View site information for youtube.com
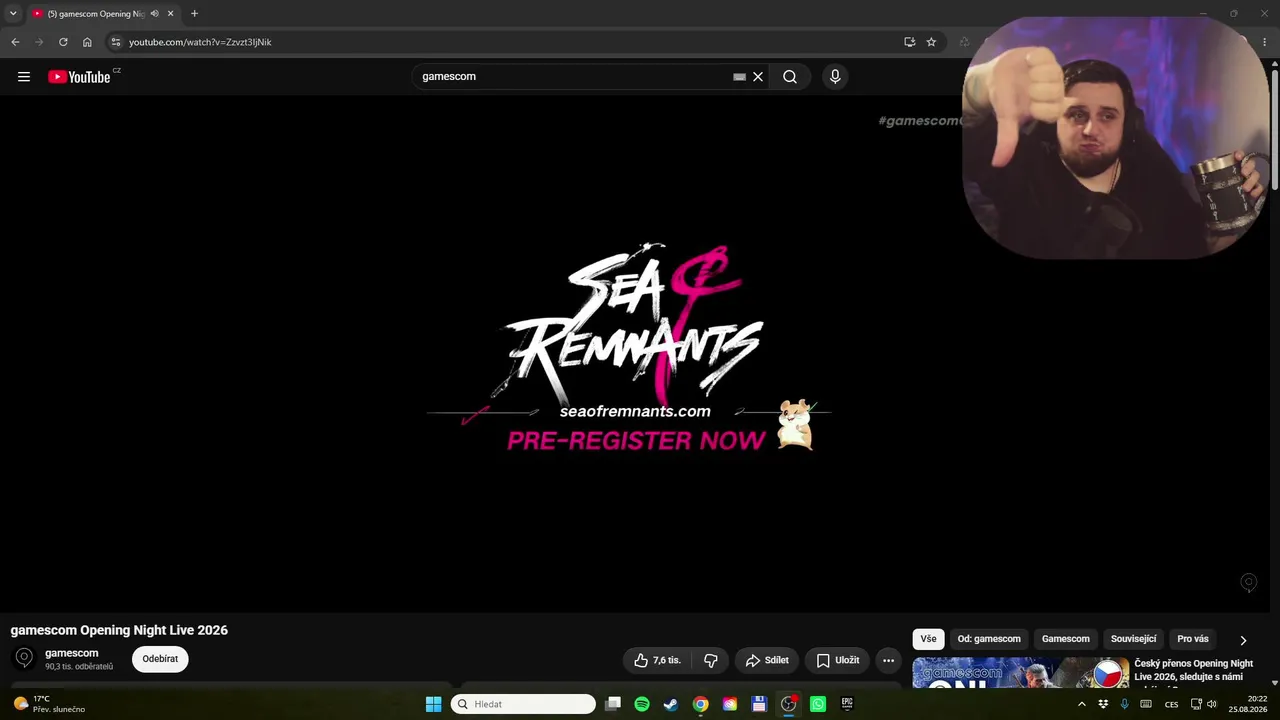 tap(115, 42)
